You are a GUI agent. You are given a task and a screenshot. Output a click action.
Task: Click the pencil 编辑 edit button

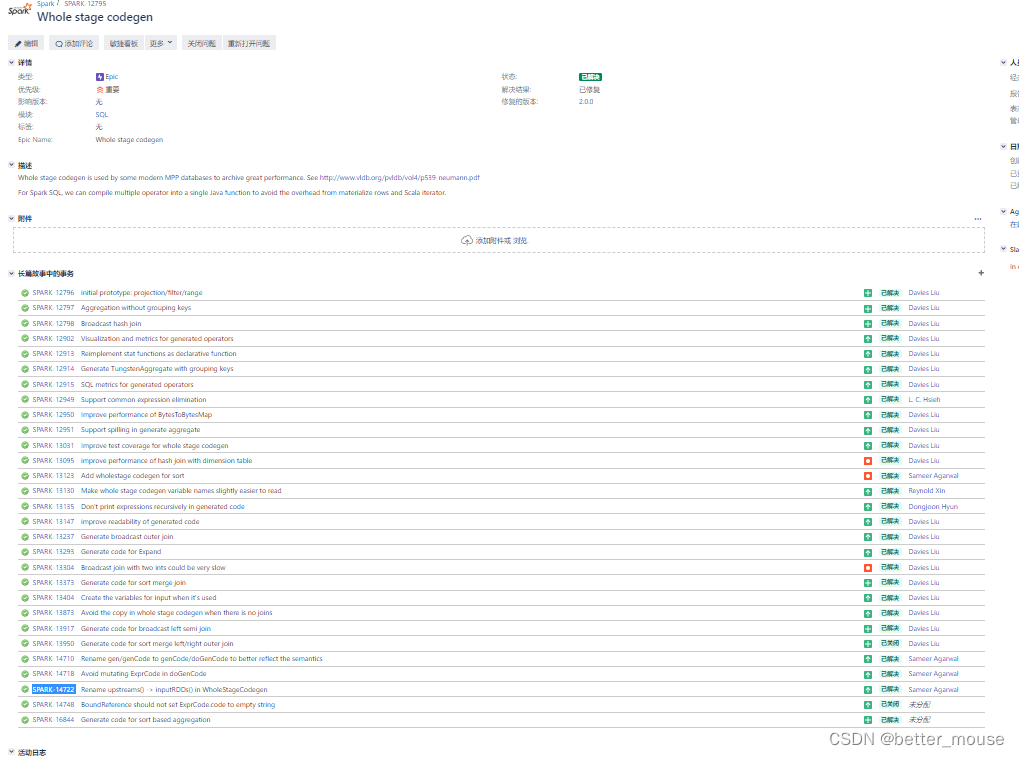(26, 44)
